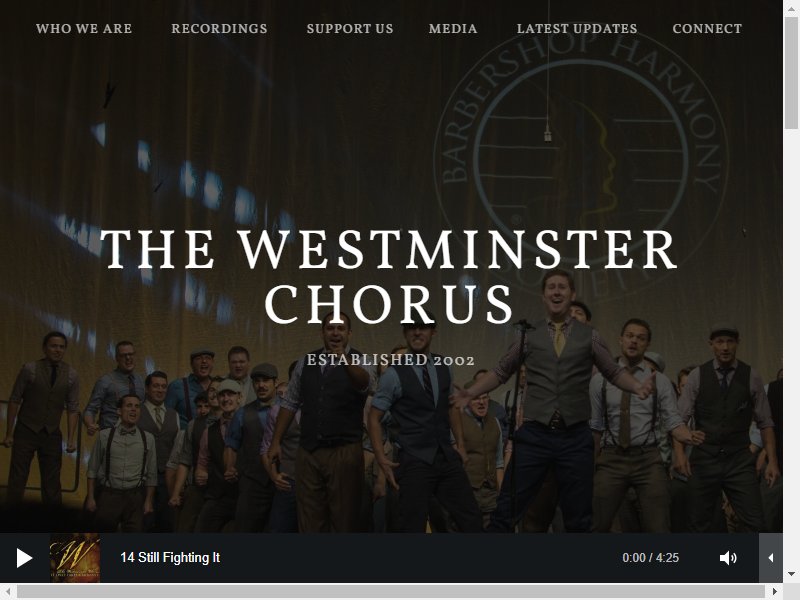Mute the audio player volume
Image resolution: width=800 pixels, height=600 pixels.
[x=728, y=558]
